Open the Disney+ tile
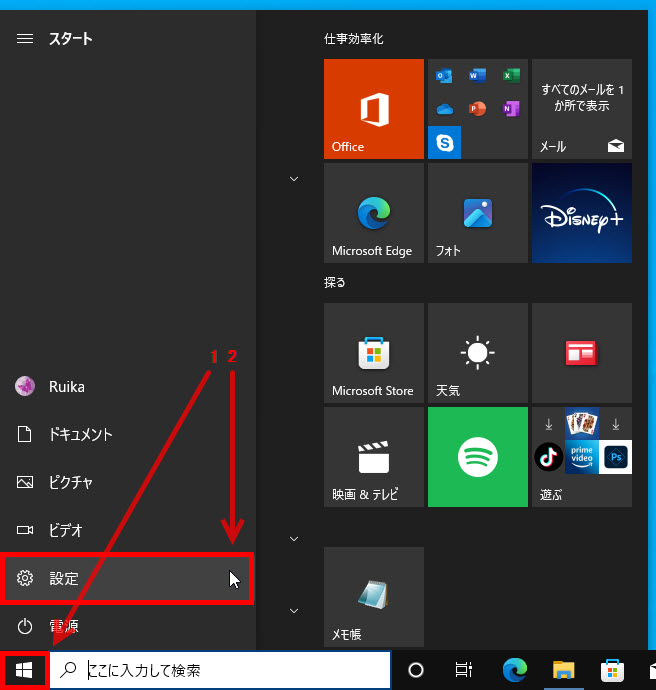Viewport: 656px width, 690px height. point(582,213)
